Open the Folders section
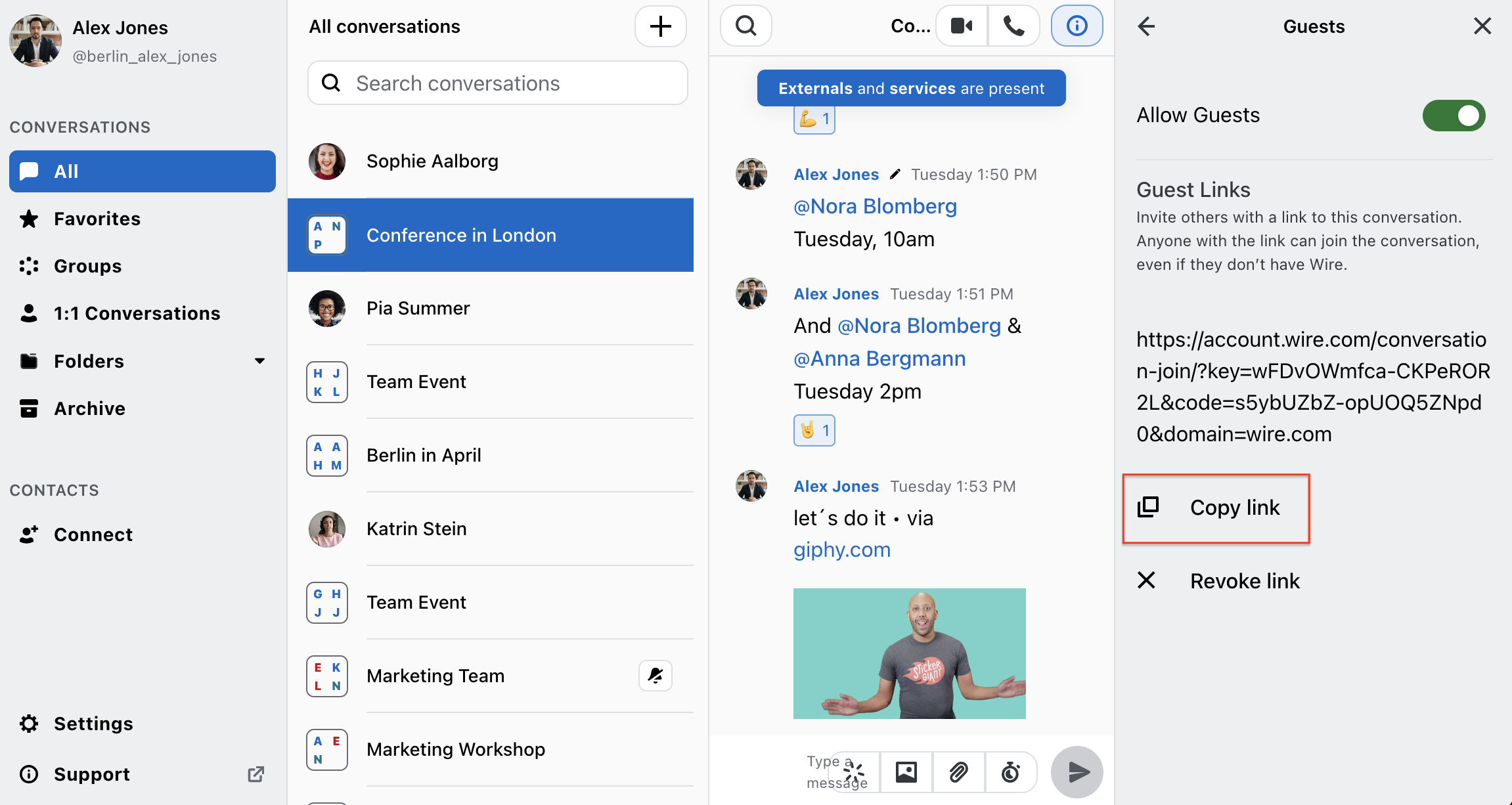1512x805 pixels. [x=143, y=361]
